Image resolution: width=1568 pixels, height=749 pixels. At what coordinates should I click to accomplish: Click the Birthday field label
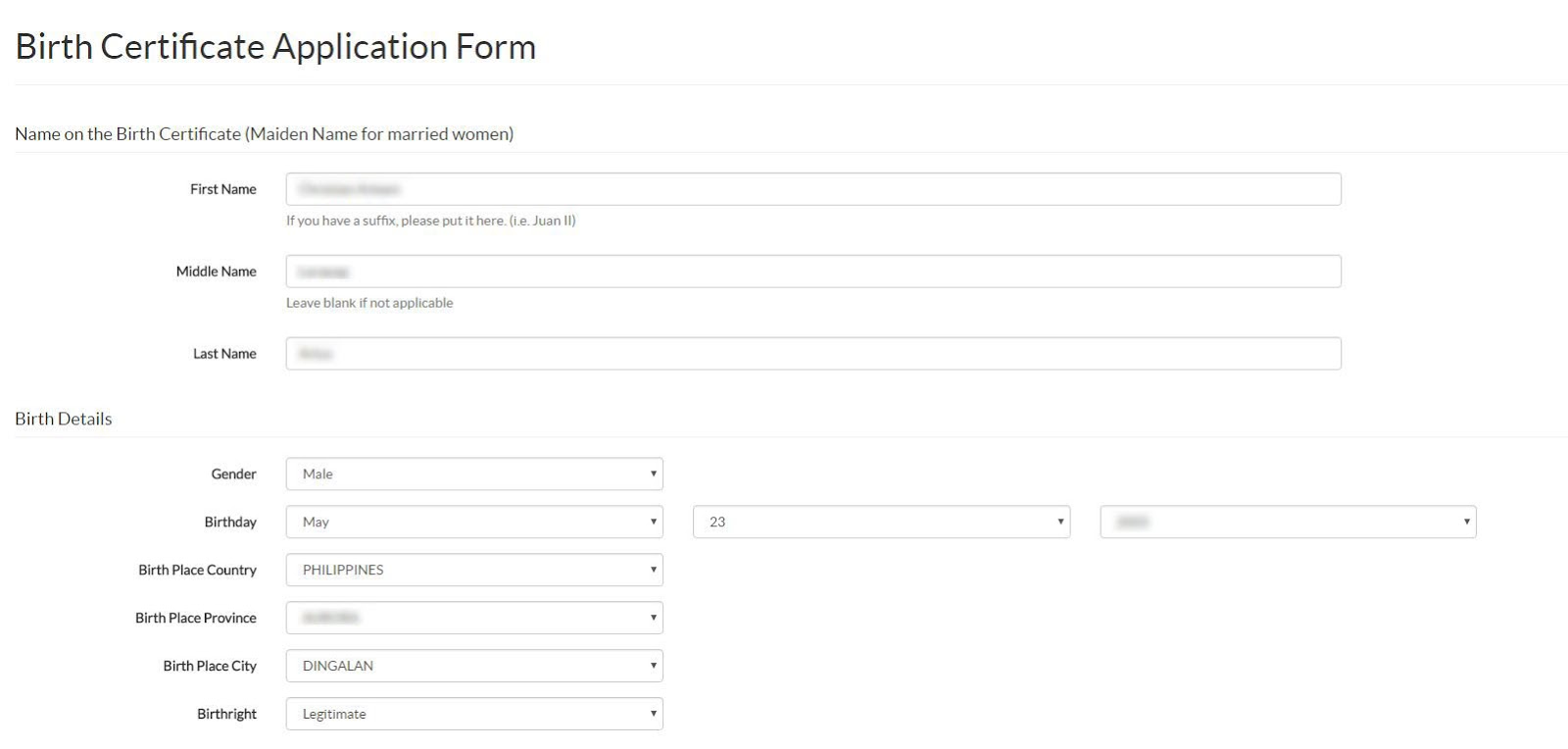[x=230, y=523]
